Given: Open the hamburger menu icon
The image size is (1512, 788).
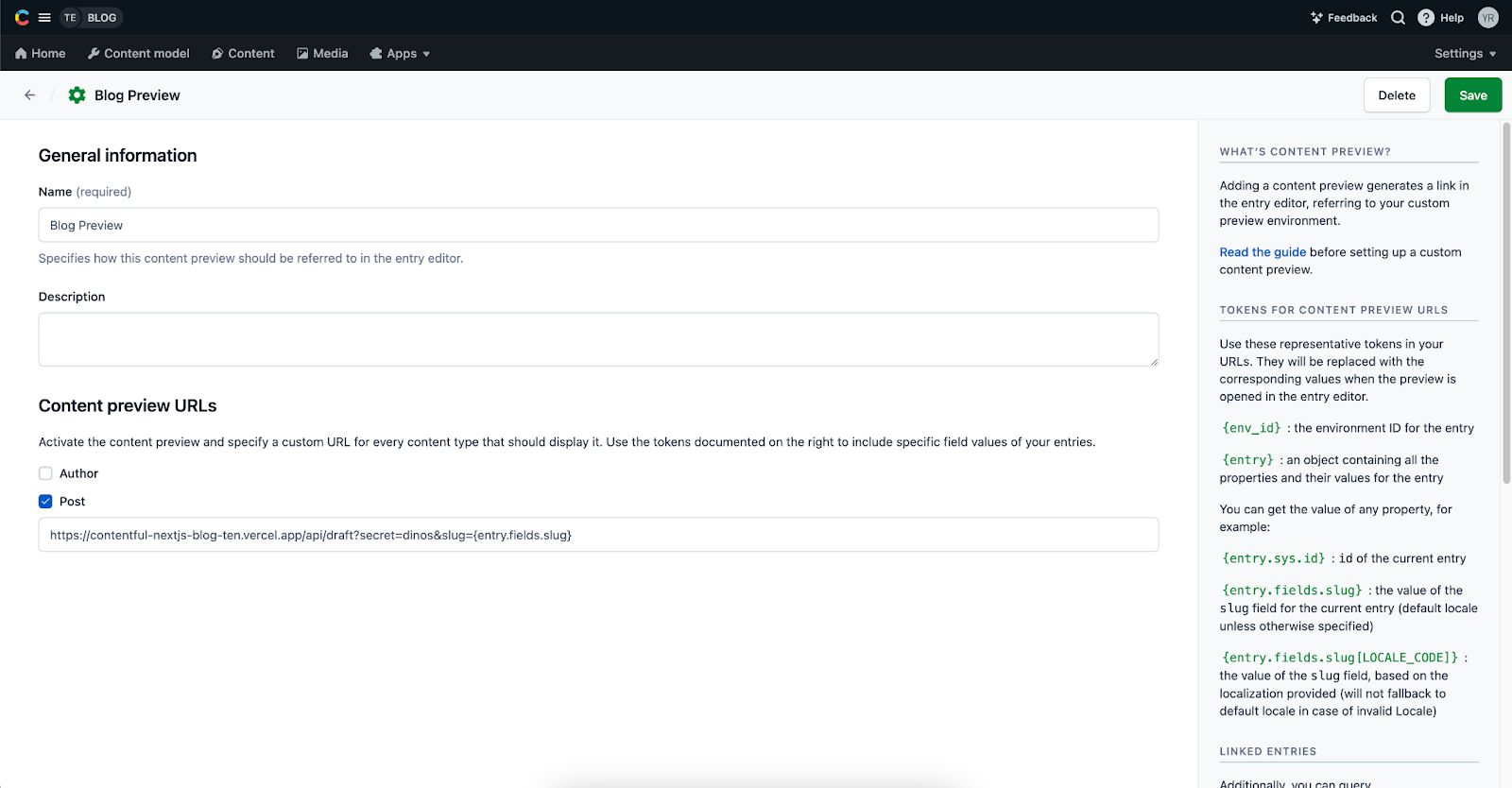Looking at the screenshot, I should pyautogui.click(x=44, y=17).
